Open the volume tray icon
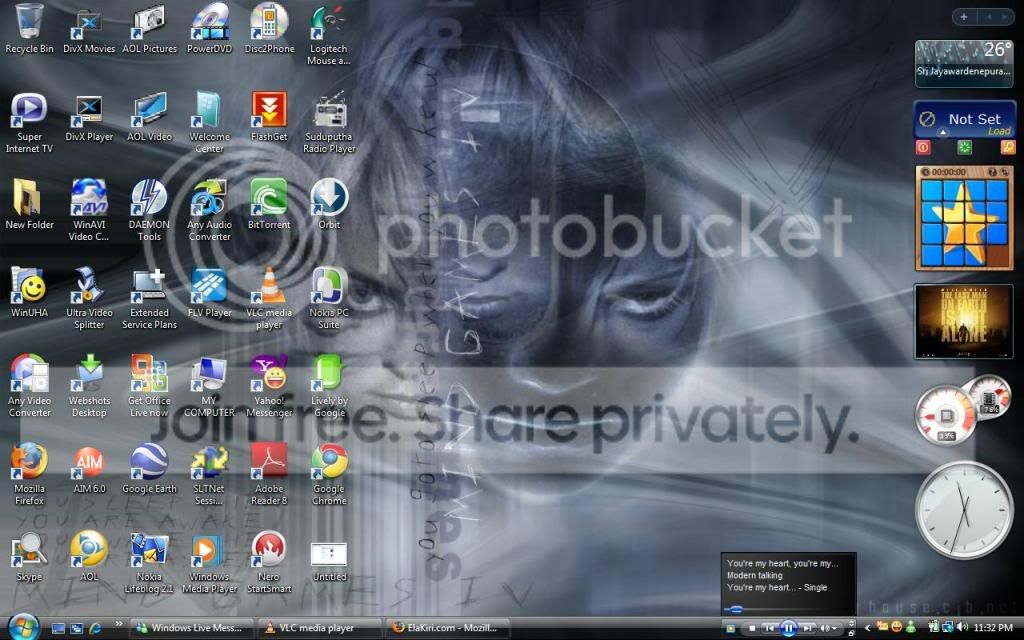This screenshot has width=1024, height=640. click(962, 627)
